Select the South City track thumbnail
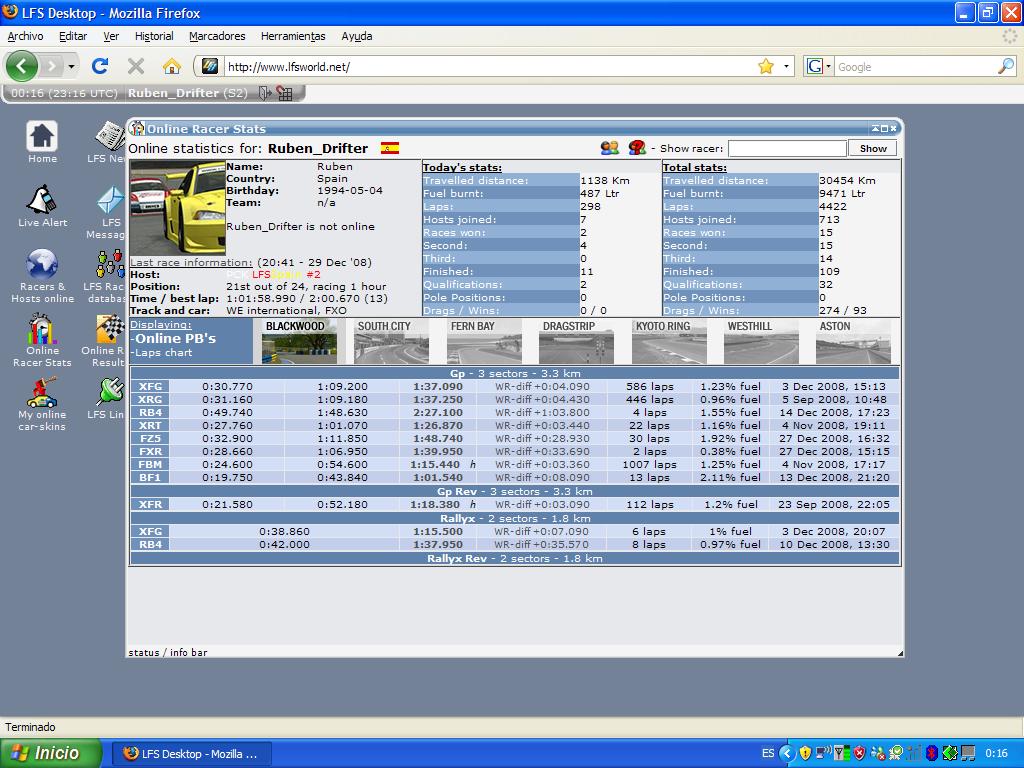Viewport: 1024px width, 768px height. point(391,342)
